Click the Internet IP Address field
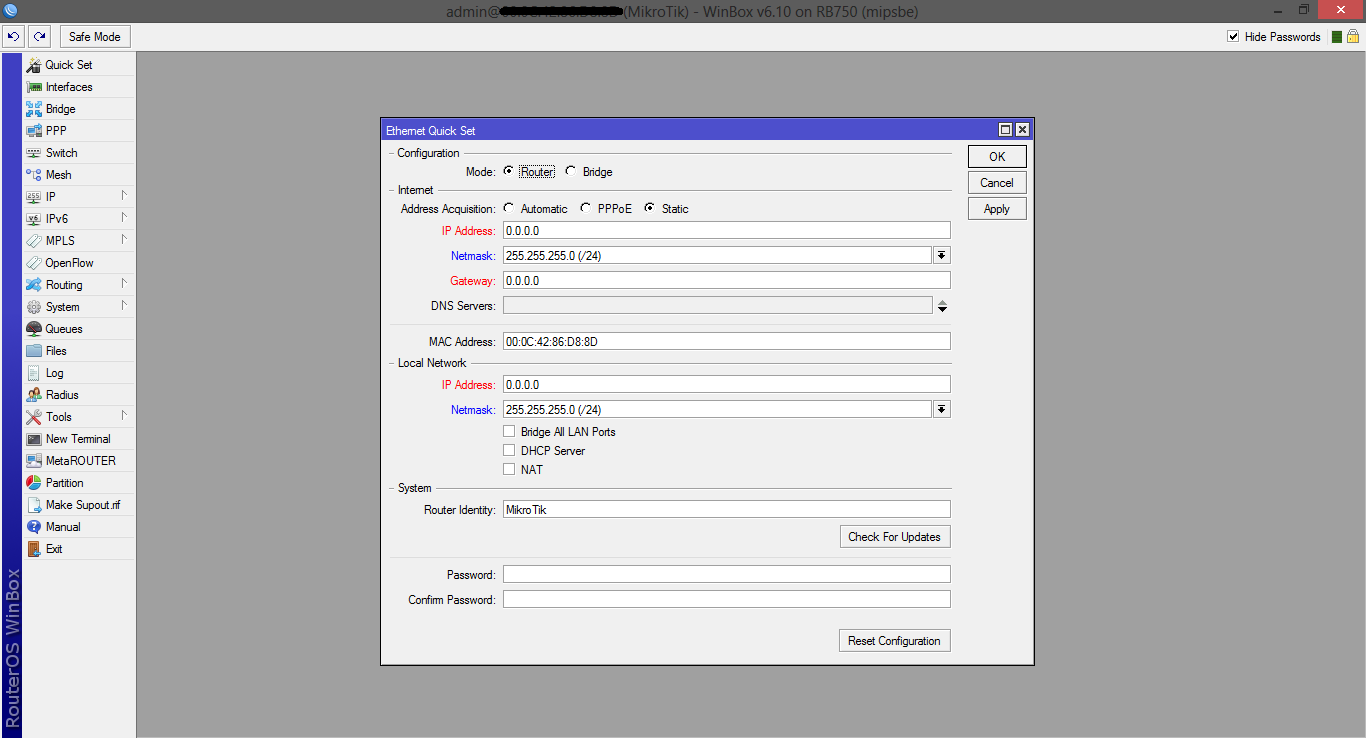This screenshot has width=1366, height=738. tap(726, 231)
